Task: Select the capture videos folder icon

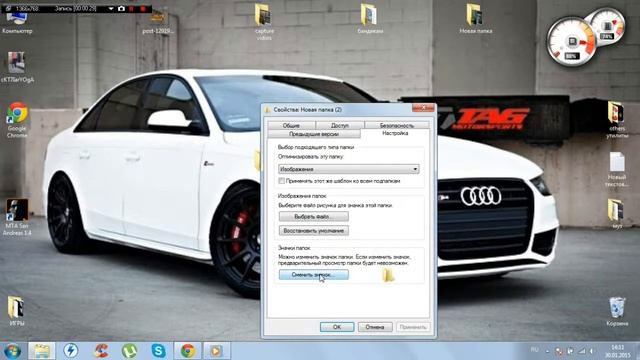Action: coord(264,22)
